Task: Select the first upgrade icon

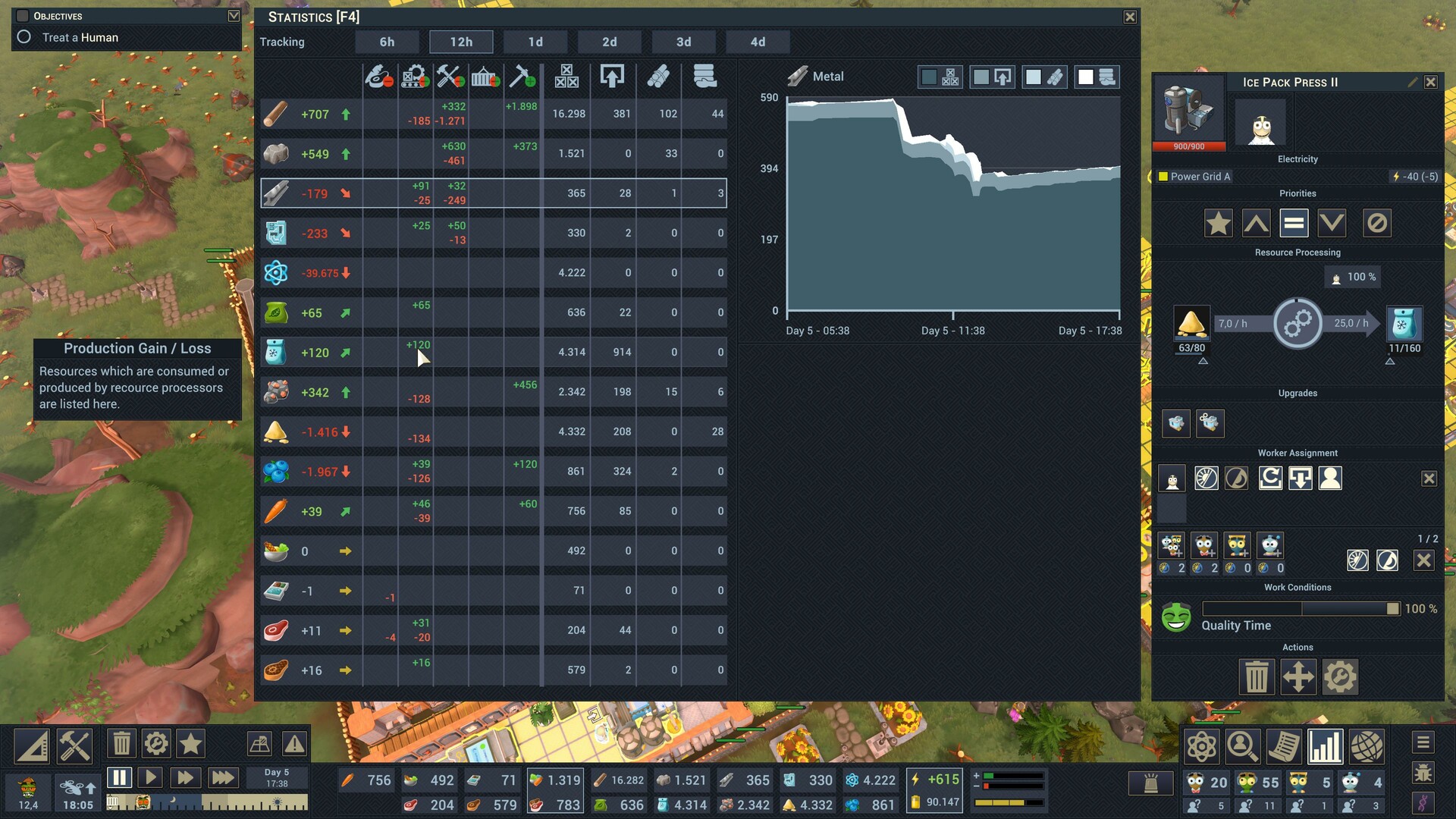Action: pos(1176,423)
